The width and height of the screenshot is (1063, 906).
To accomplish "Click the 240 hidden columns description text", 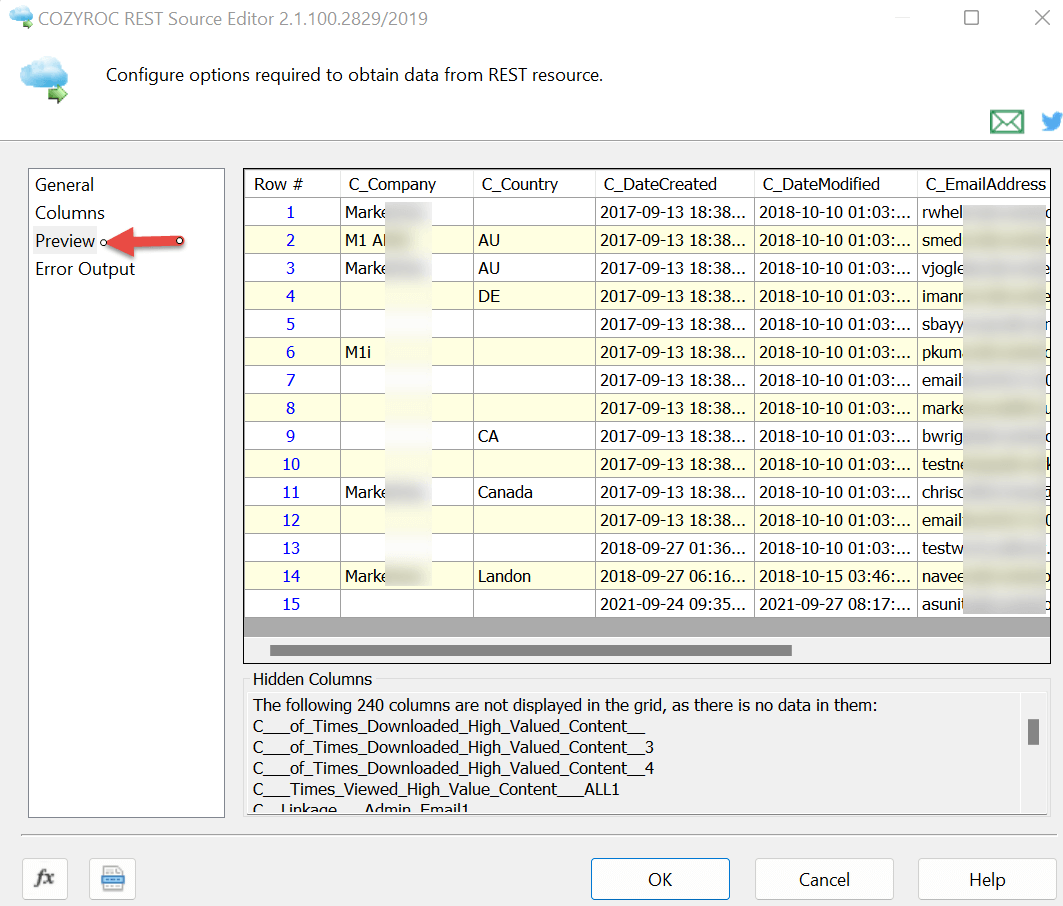I will pos(565,705).
